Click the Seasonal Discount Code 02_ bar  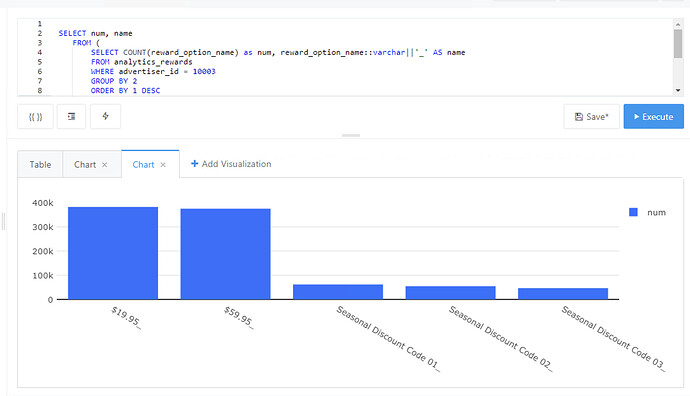coord(451,293)
